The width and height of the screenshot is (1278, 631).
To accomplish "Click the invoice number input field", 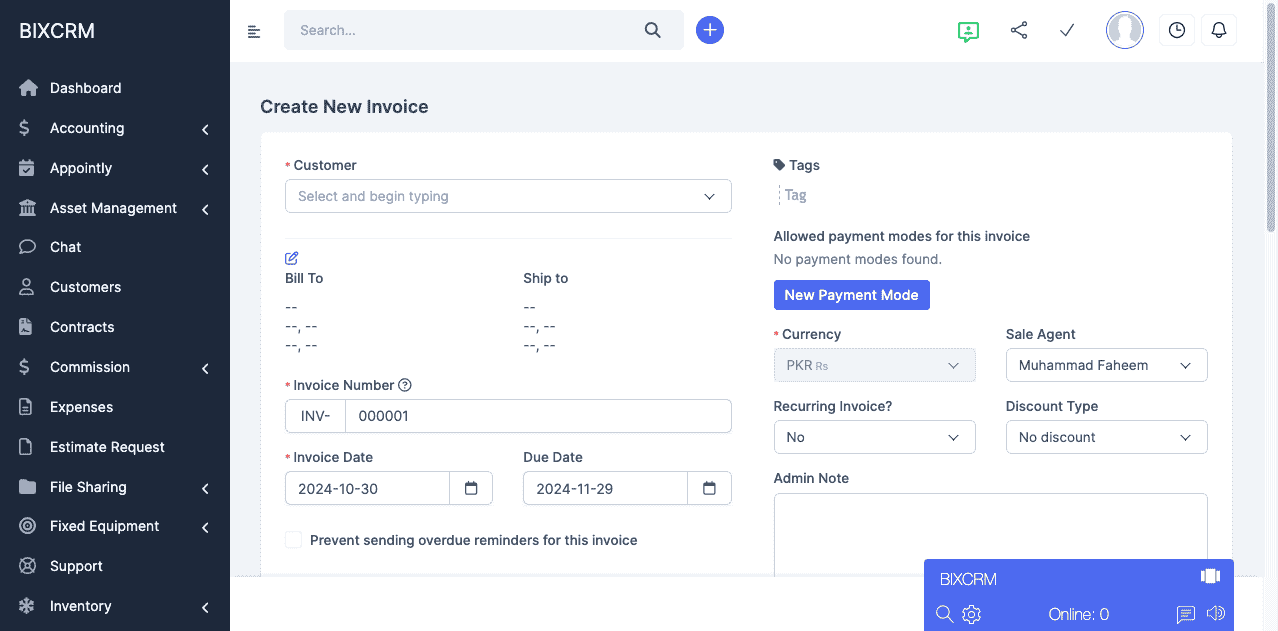I will coord(537,416).
